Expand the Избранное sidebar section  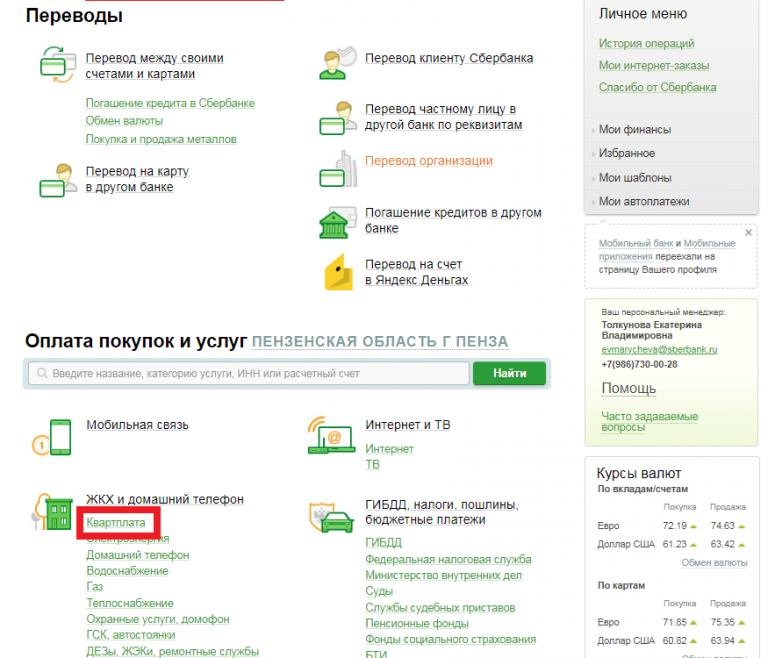click(626, 154)
